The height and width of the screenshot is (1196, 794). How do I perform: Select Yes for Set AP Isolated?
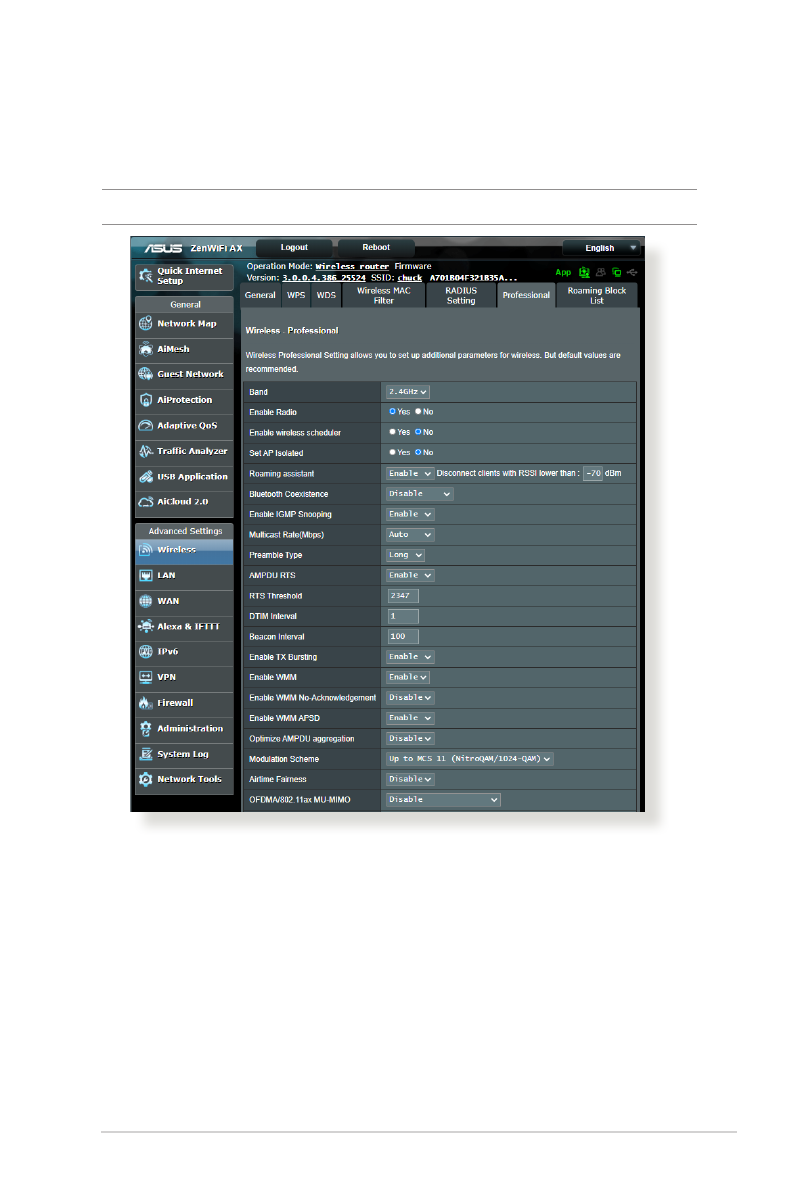point(392,452)
